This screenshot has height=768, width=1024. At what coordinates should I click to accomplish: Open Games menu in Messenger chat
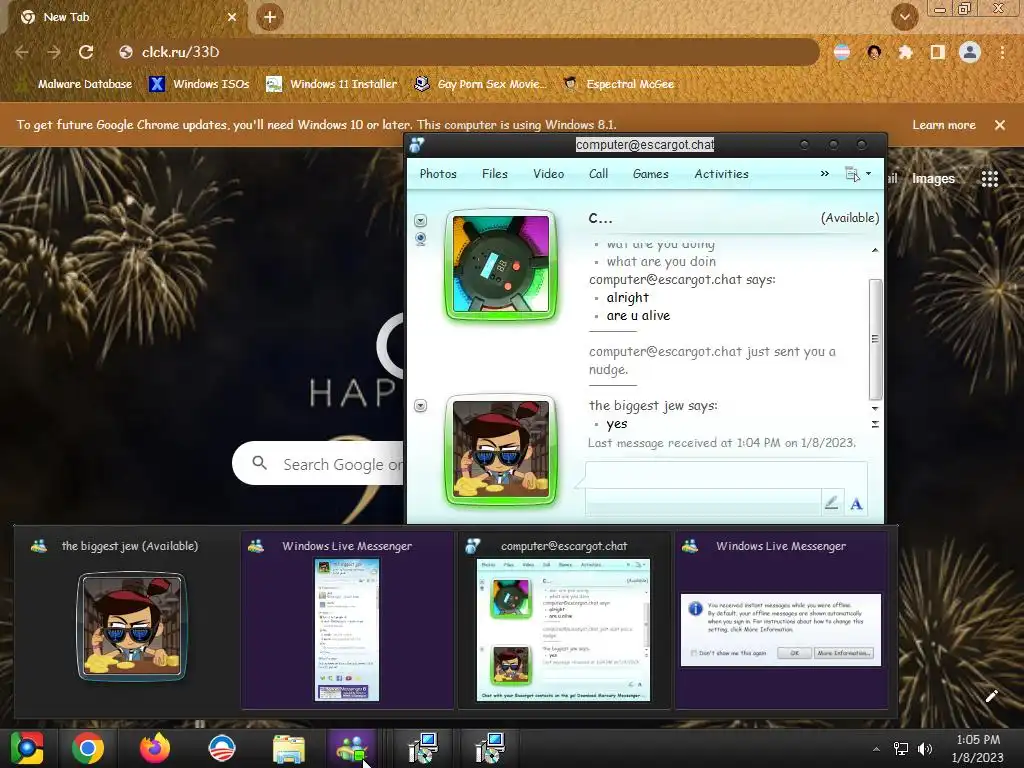click(650, 174)
